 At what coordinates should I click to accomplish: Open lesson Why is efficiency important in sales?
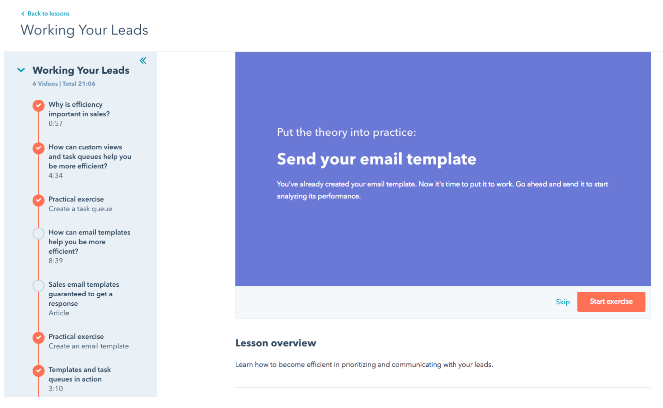click(79, 109)
